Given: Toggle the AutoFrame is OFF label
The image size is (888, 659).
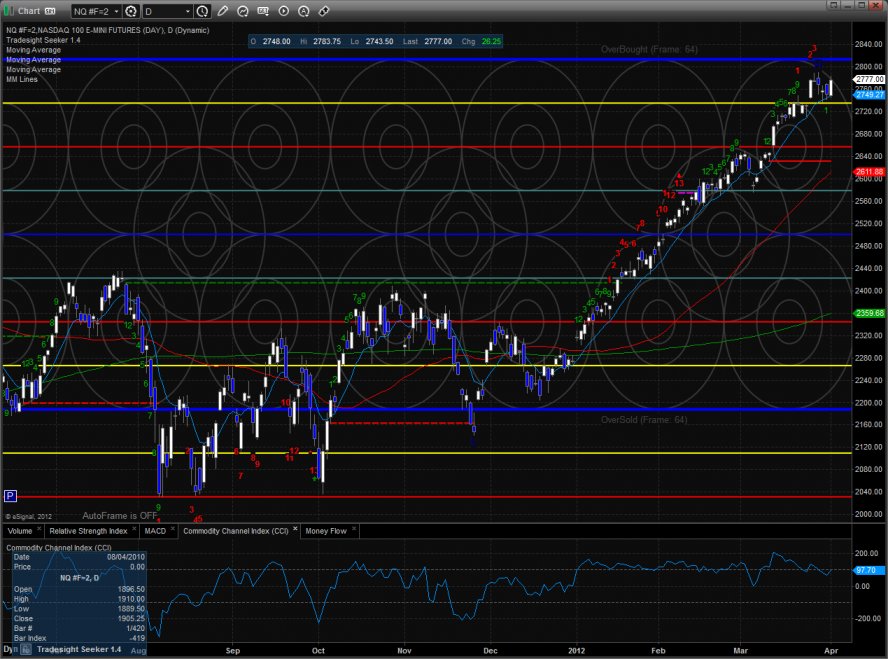Looking at the screenshot, I should [120, 515].
